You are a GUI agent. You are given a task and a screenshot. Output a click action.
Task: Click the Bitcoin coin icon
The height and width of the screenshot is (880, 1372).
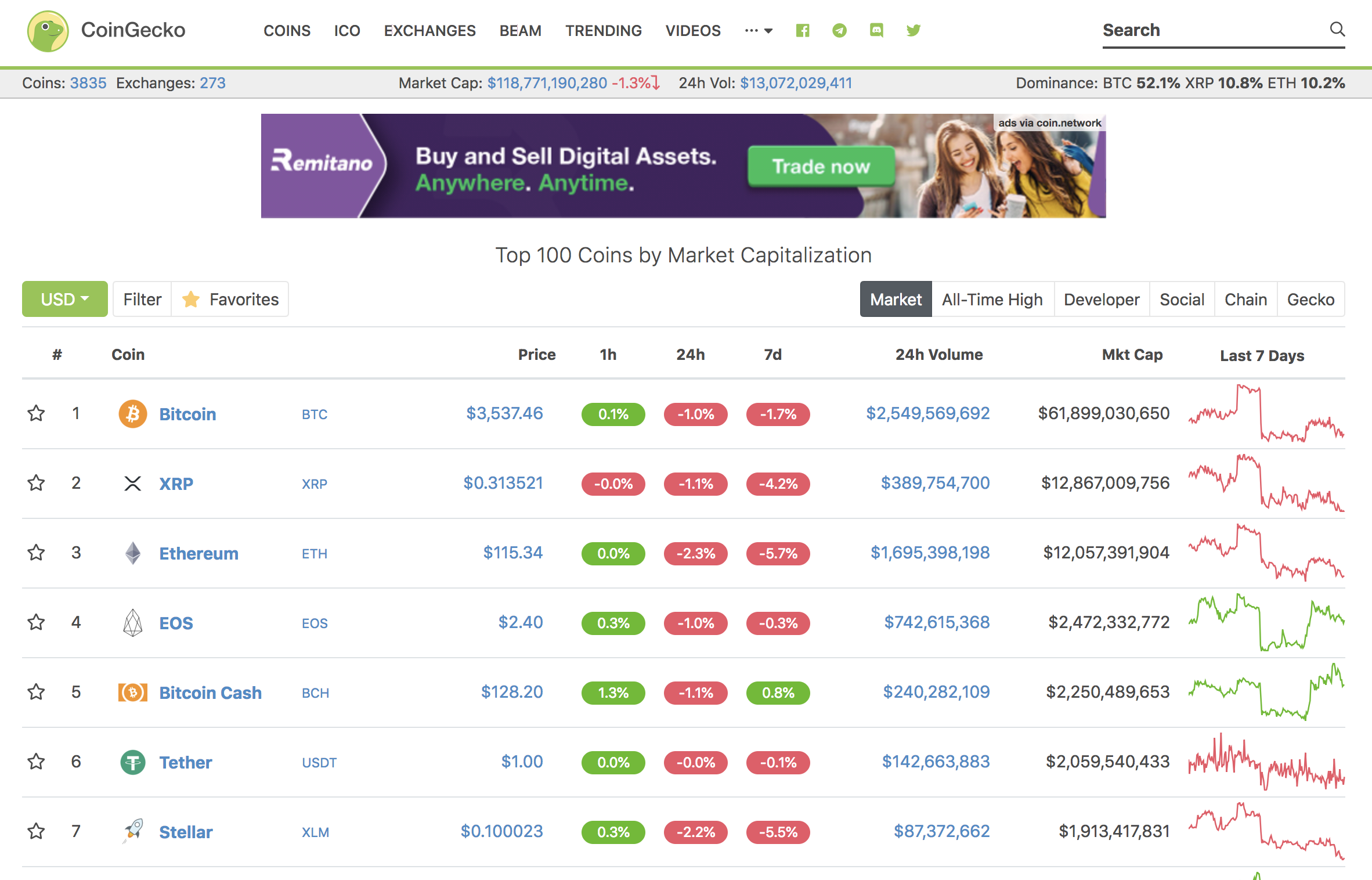tap(133, 414)
